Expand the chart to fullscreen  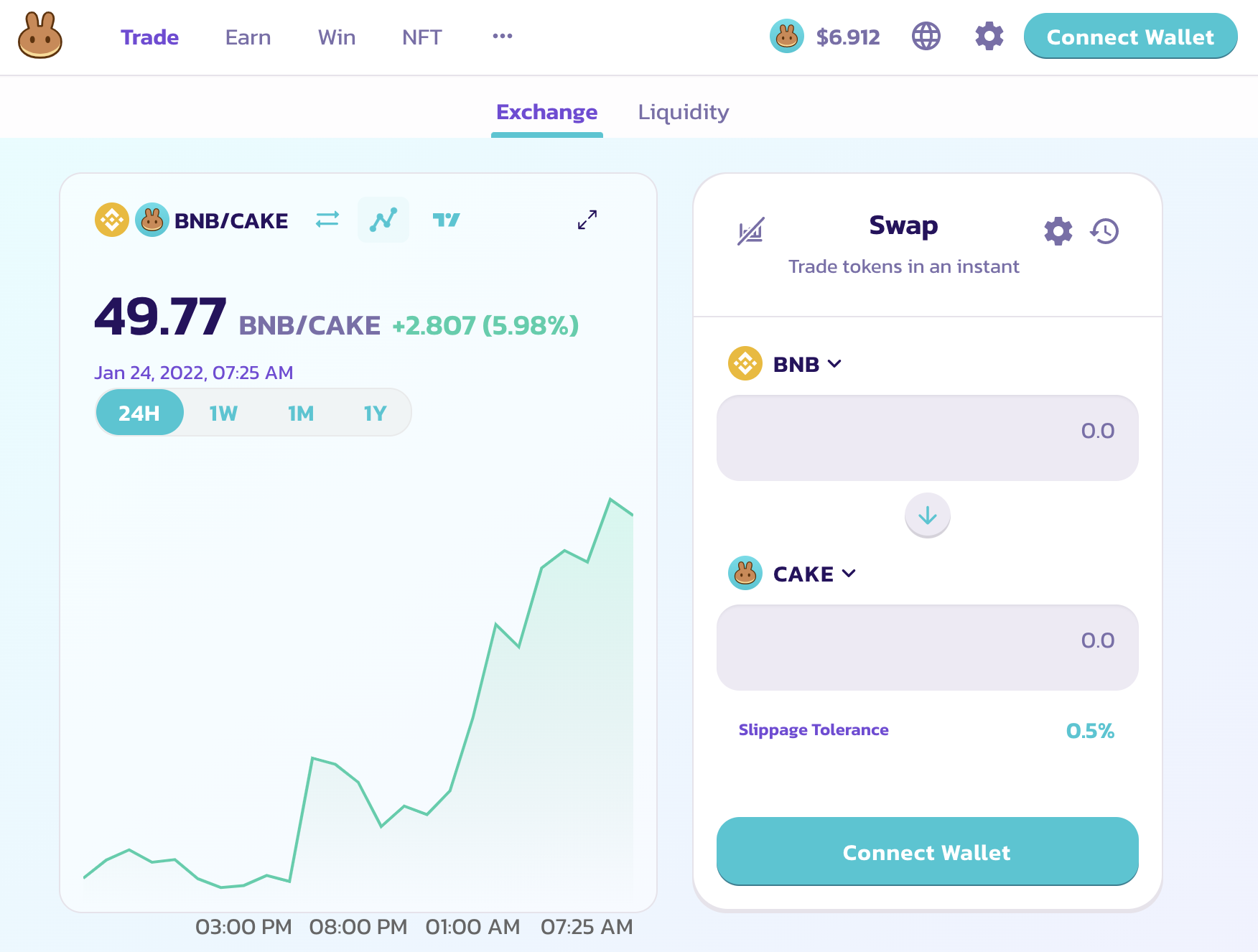click(x=587, y=220)
